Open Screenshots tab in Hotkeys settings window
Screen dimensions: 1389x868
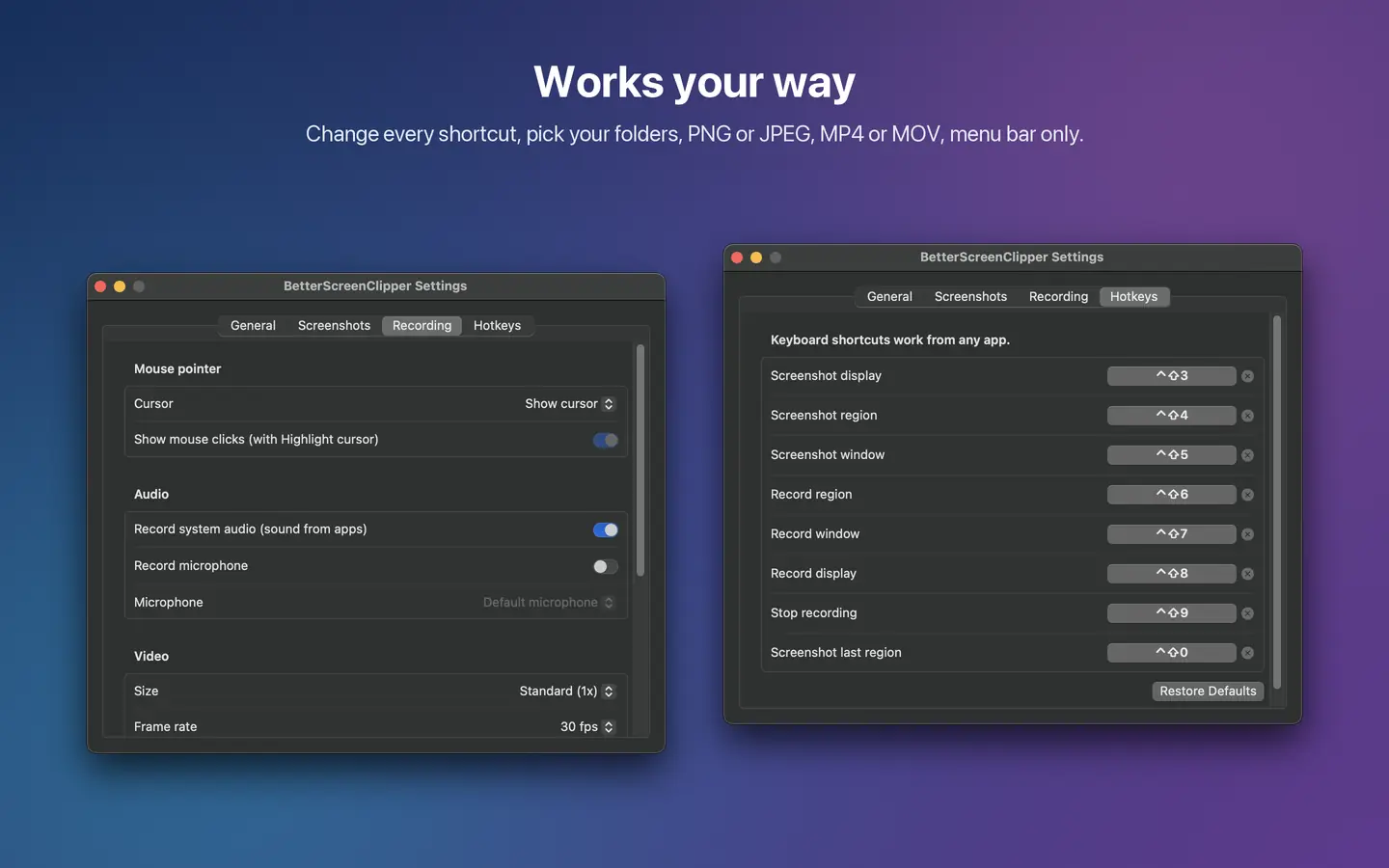coord(970,297)
